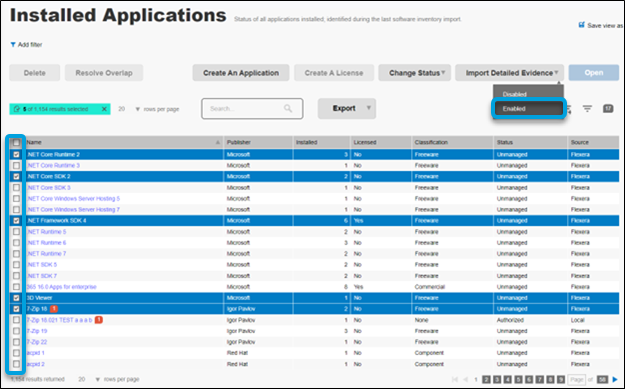Click the Resolve Overlap button

tap(104, 73)
